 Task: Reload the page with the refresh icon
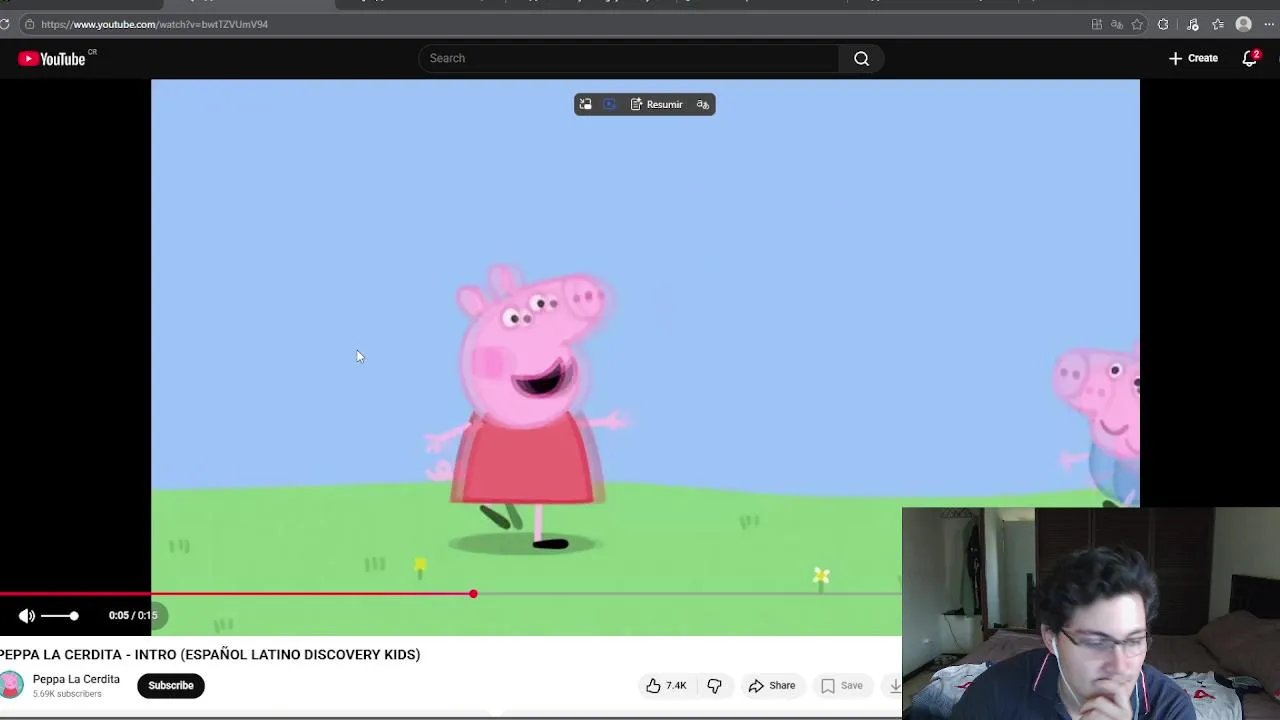click(4, 24)
